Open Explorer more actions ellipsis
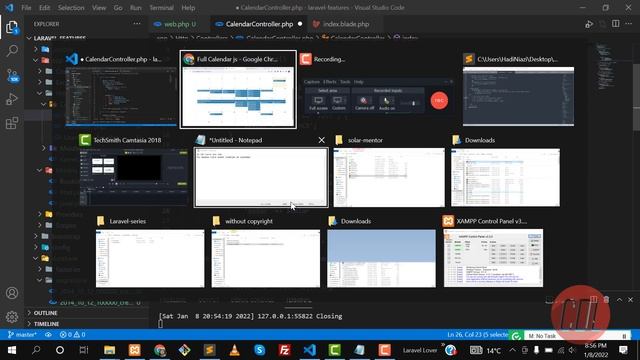The image size is (640, 360). 137,24
